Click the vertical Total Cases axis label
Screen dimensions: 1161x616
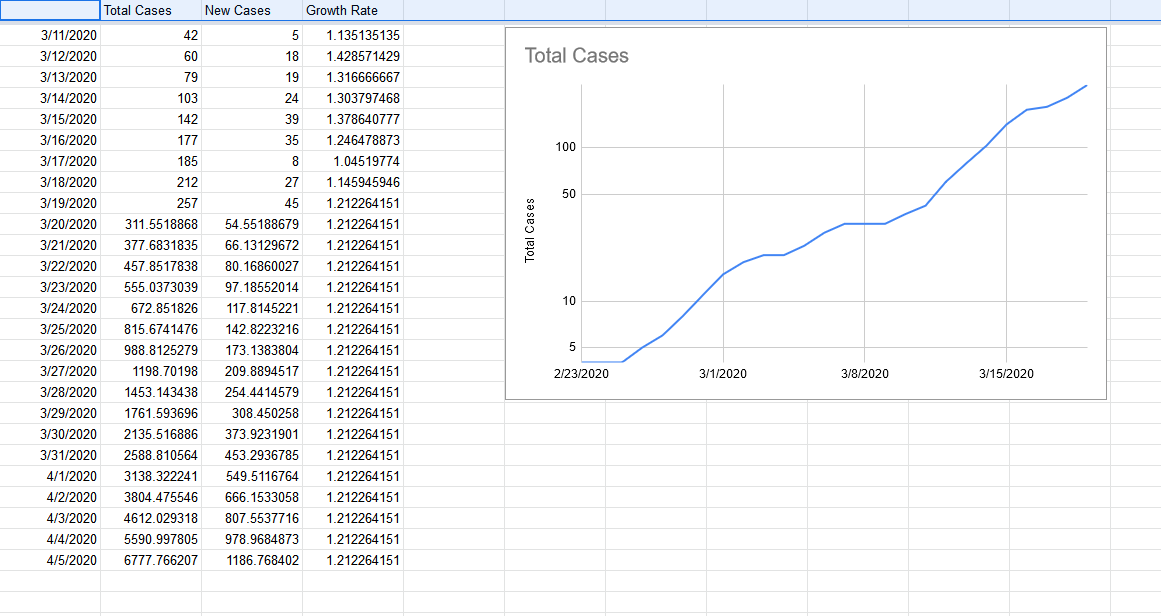(x=529, y=230)
